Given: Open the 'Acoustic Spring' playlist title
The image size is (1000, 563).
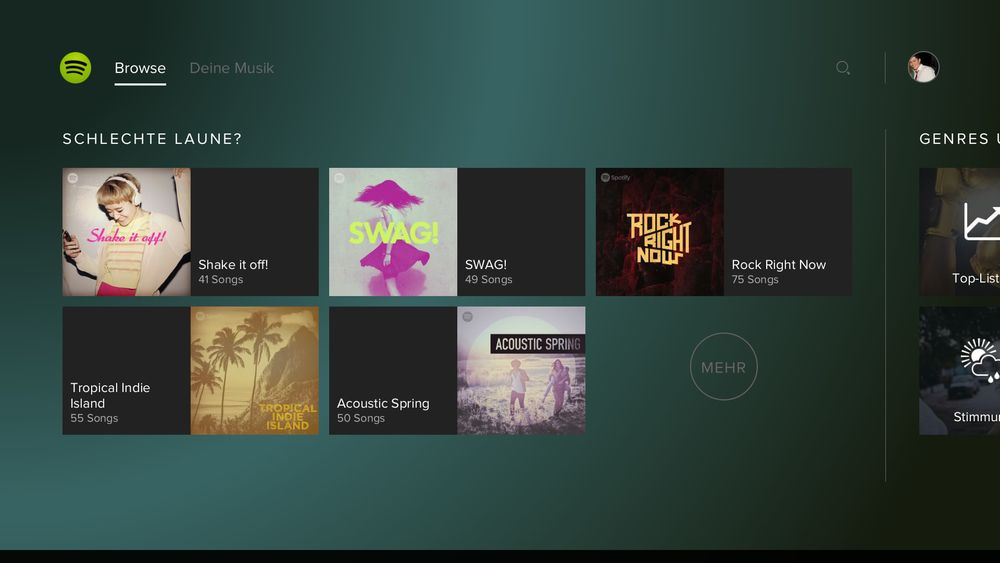Looking at the screenshot, I should pos(383,403).
